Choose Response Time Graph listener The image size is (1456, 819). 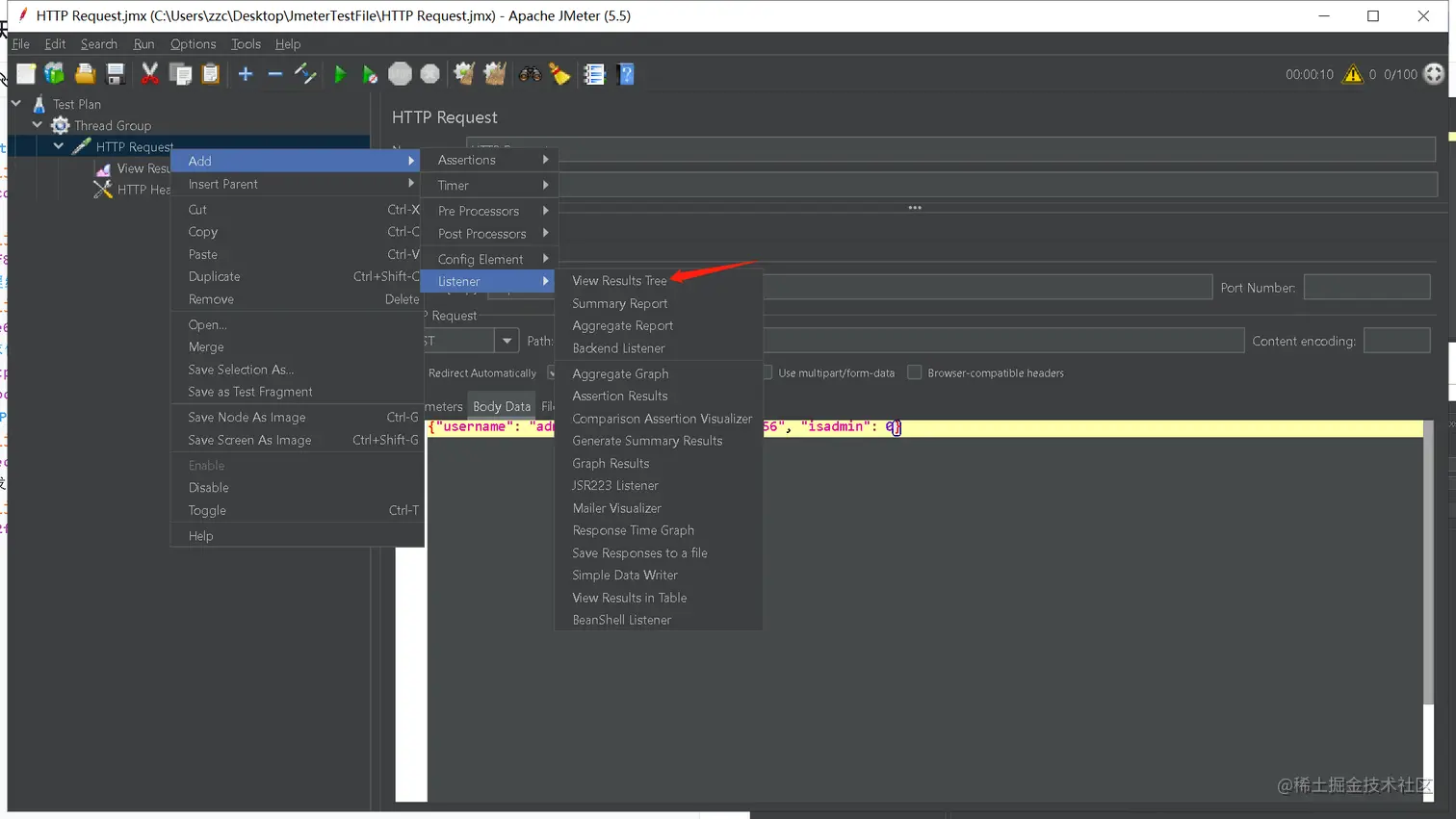coord(659,530)
